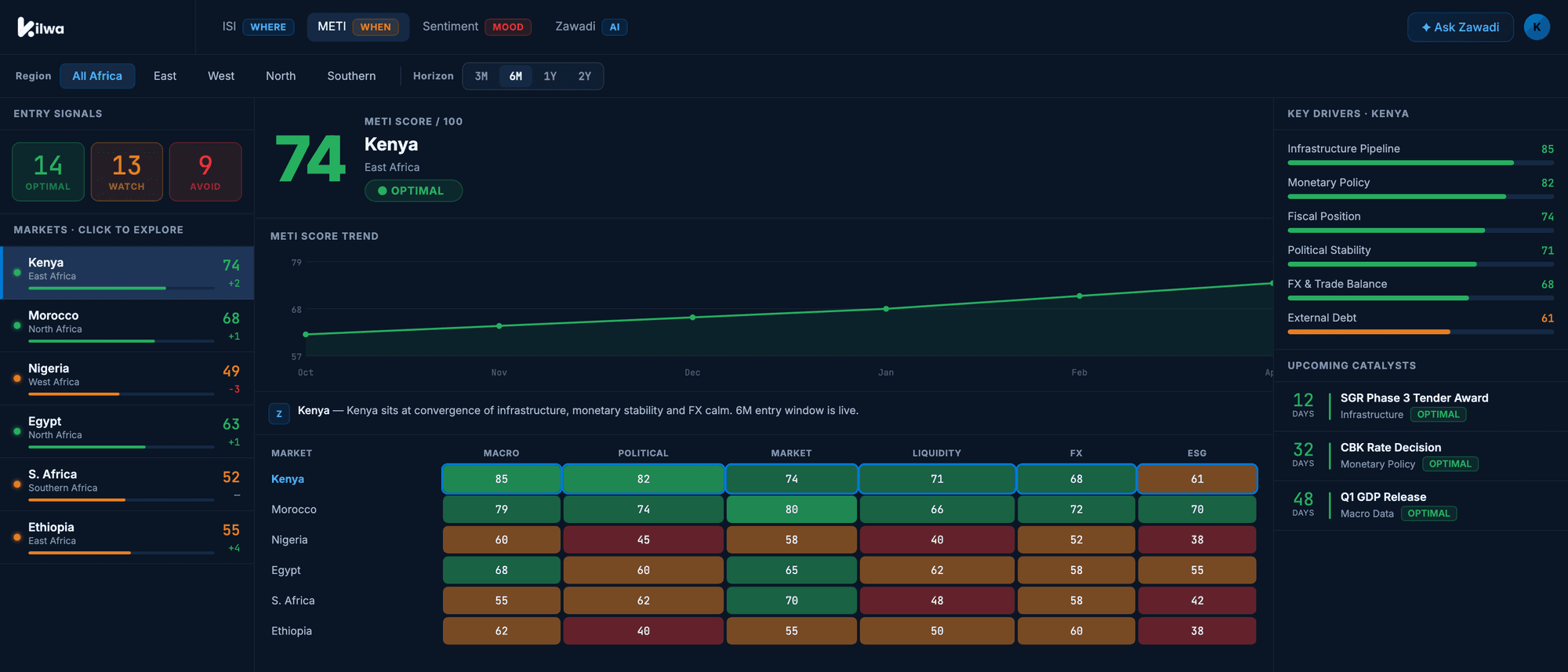The image size is (1568, 672).
Task: Open Q1 GDP Release catalyst
Action: coord(1421,505)
